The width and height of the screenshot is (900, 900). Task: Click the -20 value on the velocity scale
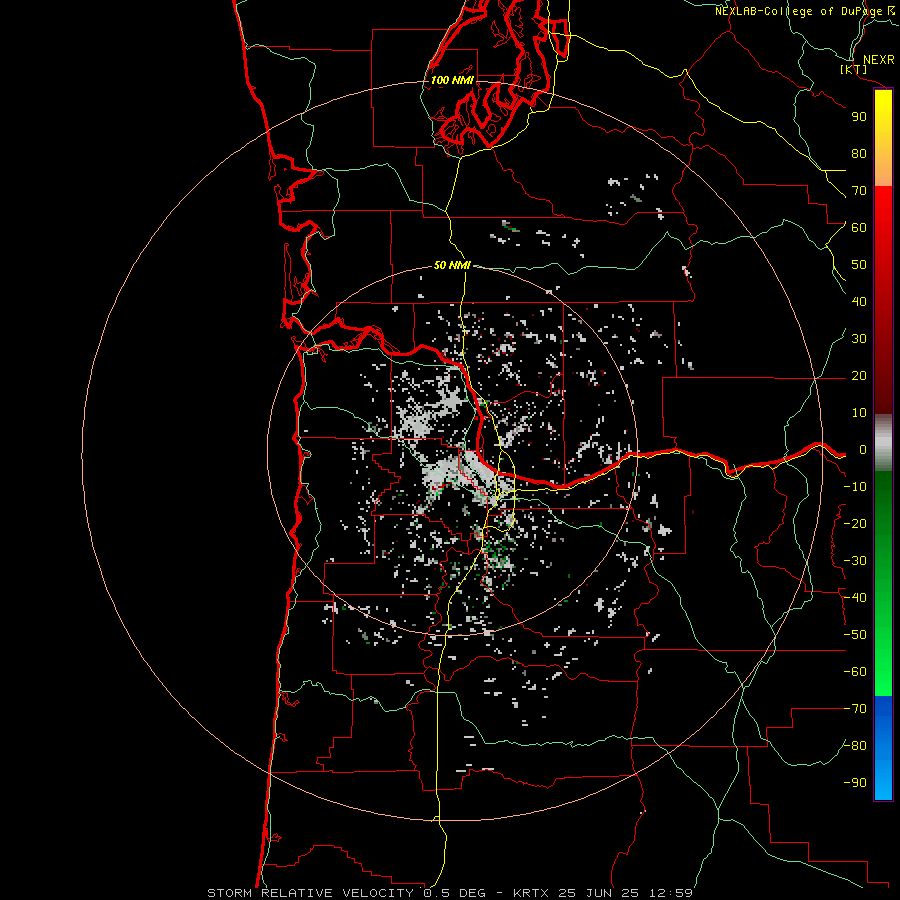(x=855, y=524)
